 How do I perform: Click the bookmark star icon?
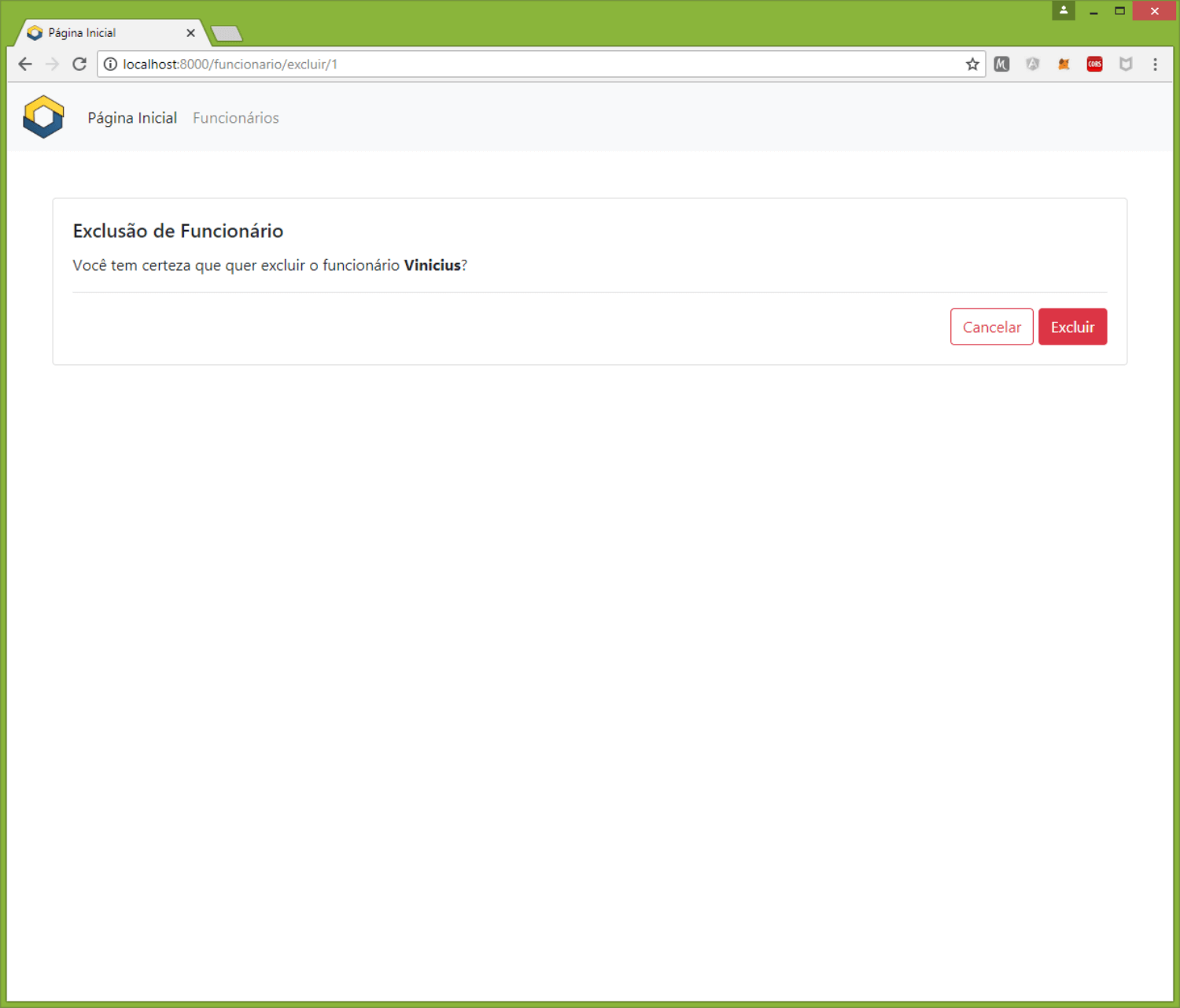972,64
